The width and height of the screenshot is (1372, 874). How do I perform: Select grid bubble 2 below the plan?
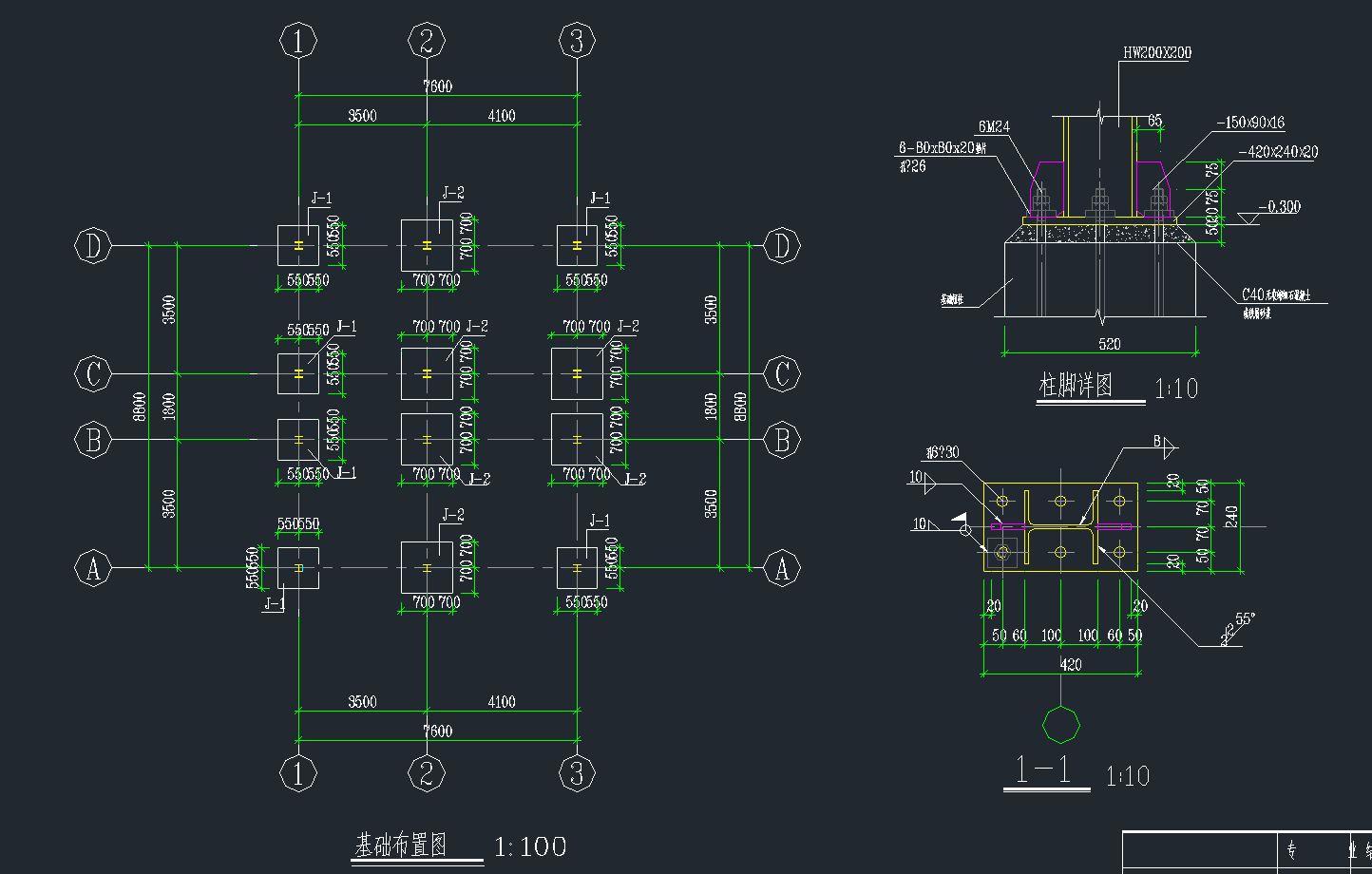[426, 773]
